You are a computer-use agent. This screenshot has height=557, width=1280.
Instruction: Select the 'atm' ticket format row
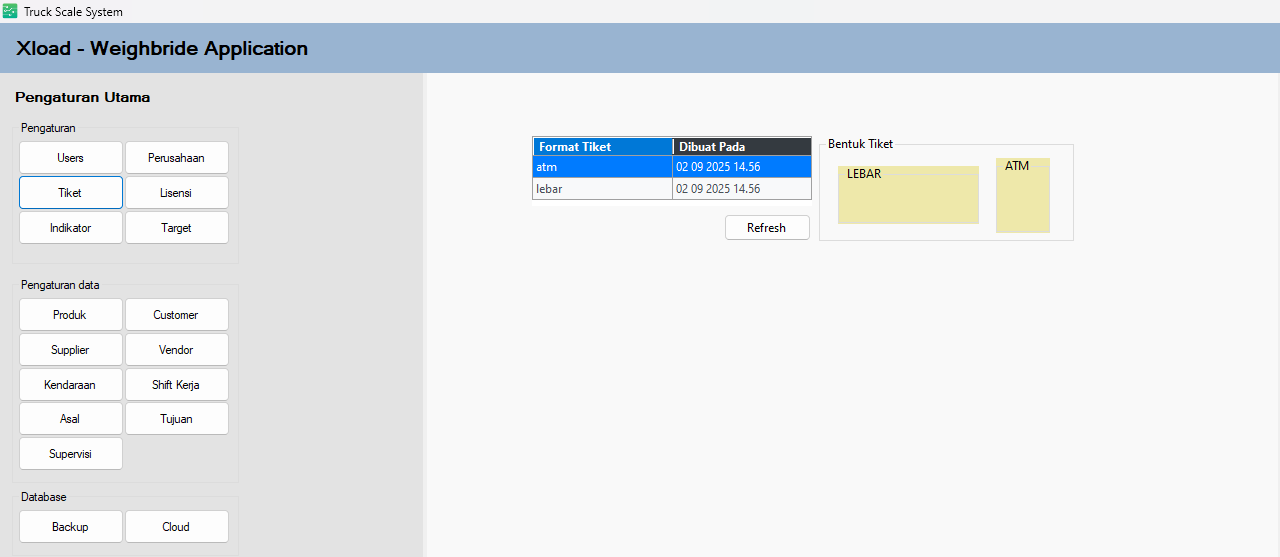(x=602, y=167)
